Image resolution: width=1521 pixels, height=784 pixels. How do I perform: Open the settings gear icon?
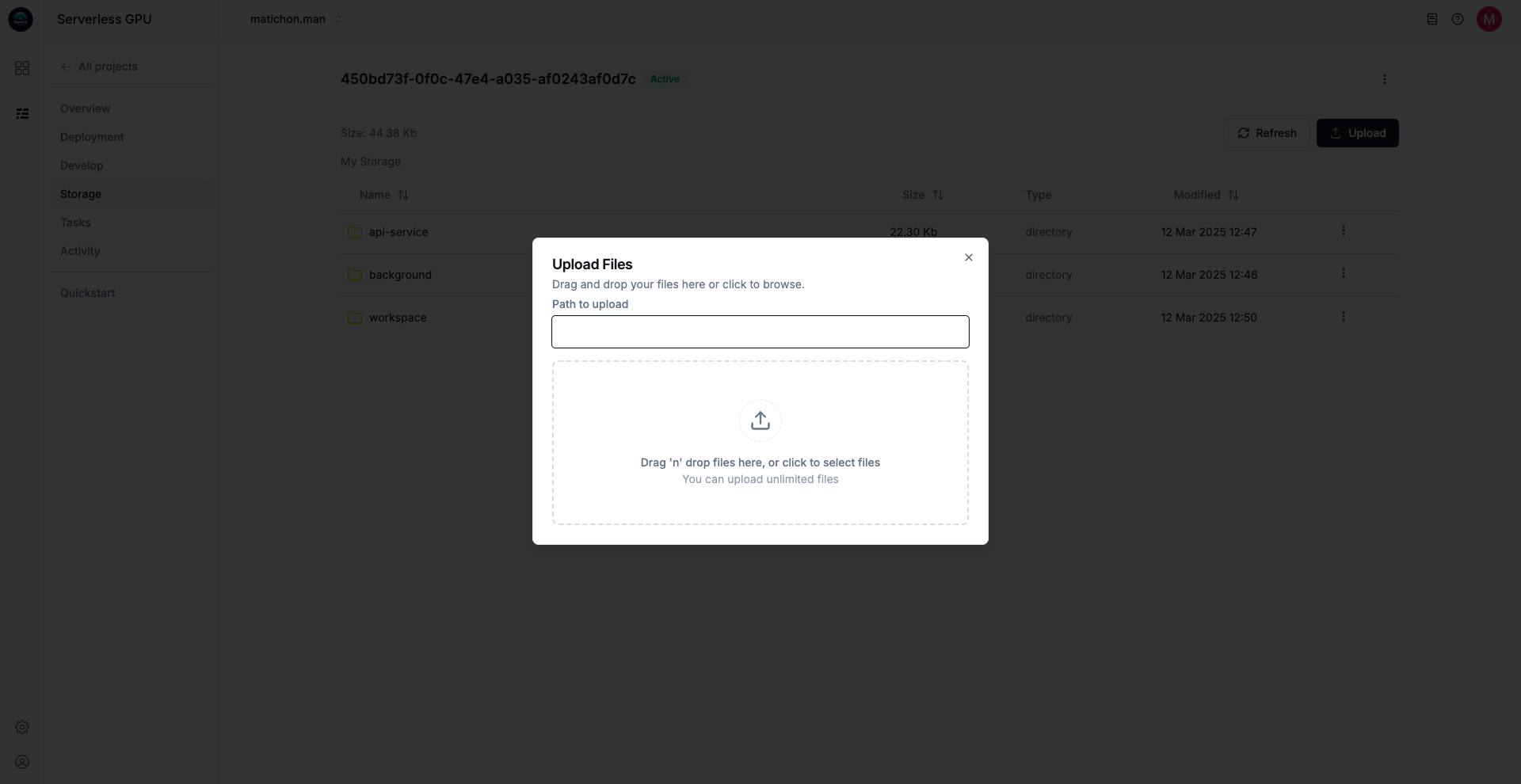coord(22,727)
